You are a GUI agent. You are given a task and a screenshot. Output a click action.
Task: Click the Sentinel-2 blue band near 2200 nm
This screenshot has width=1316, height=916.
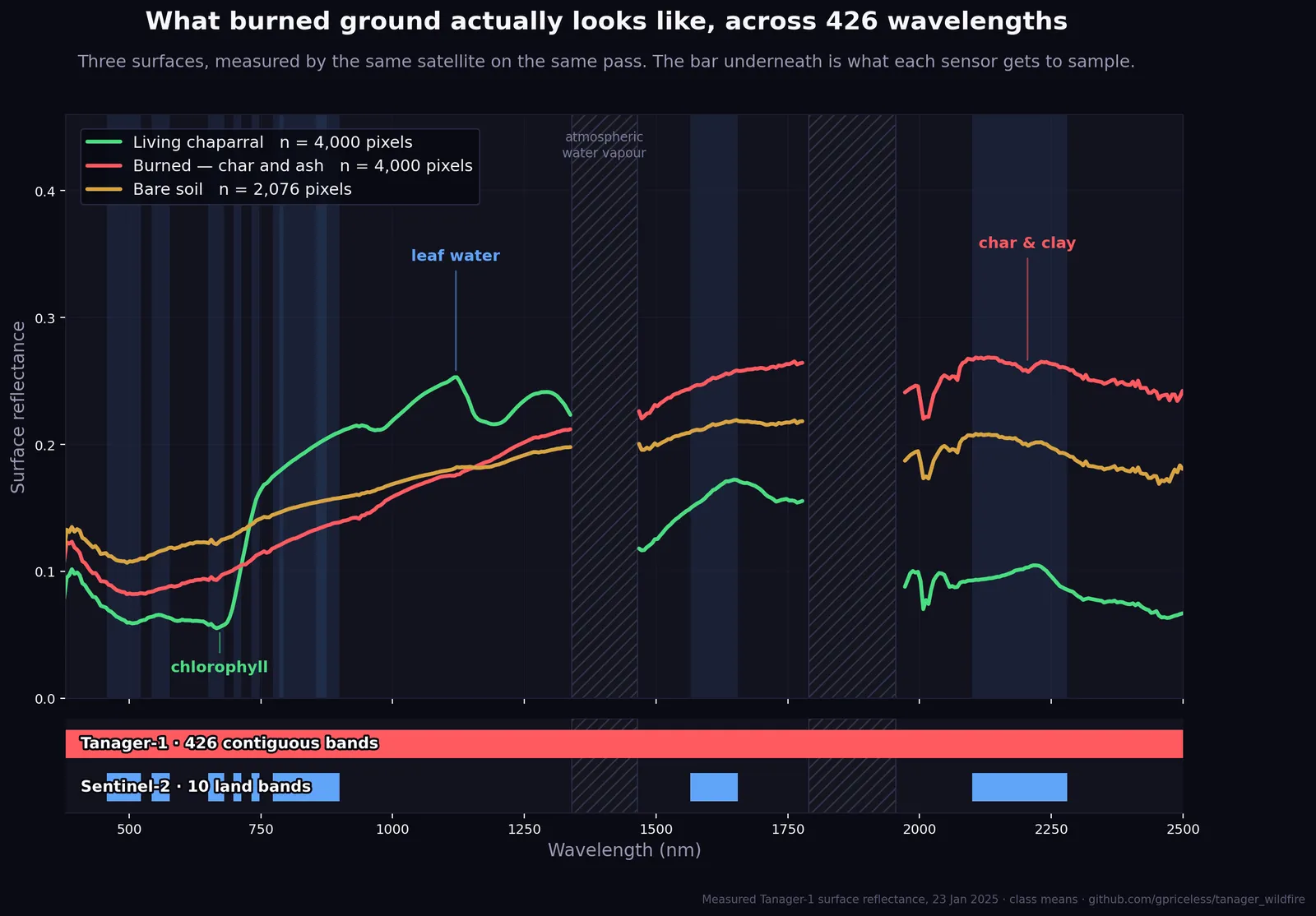[1019, 787]
